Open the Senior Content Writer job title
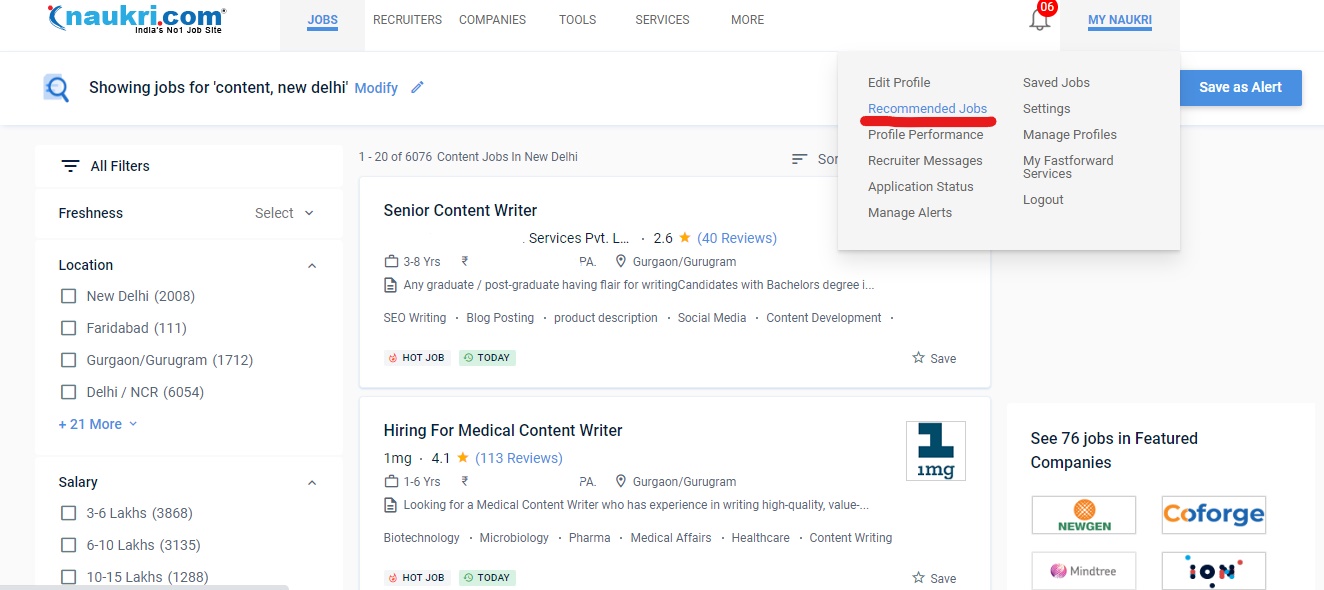Image resolution: width=1324 pixels, height=590 pixels. click(460, 210)
